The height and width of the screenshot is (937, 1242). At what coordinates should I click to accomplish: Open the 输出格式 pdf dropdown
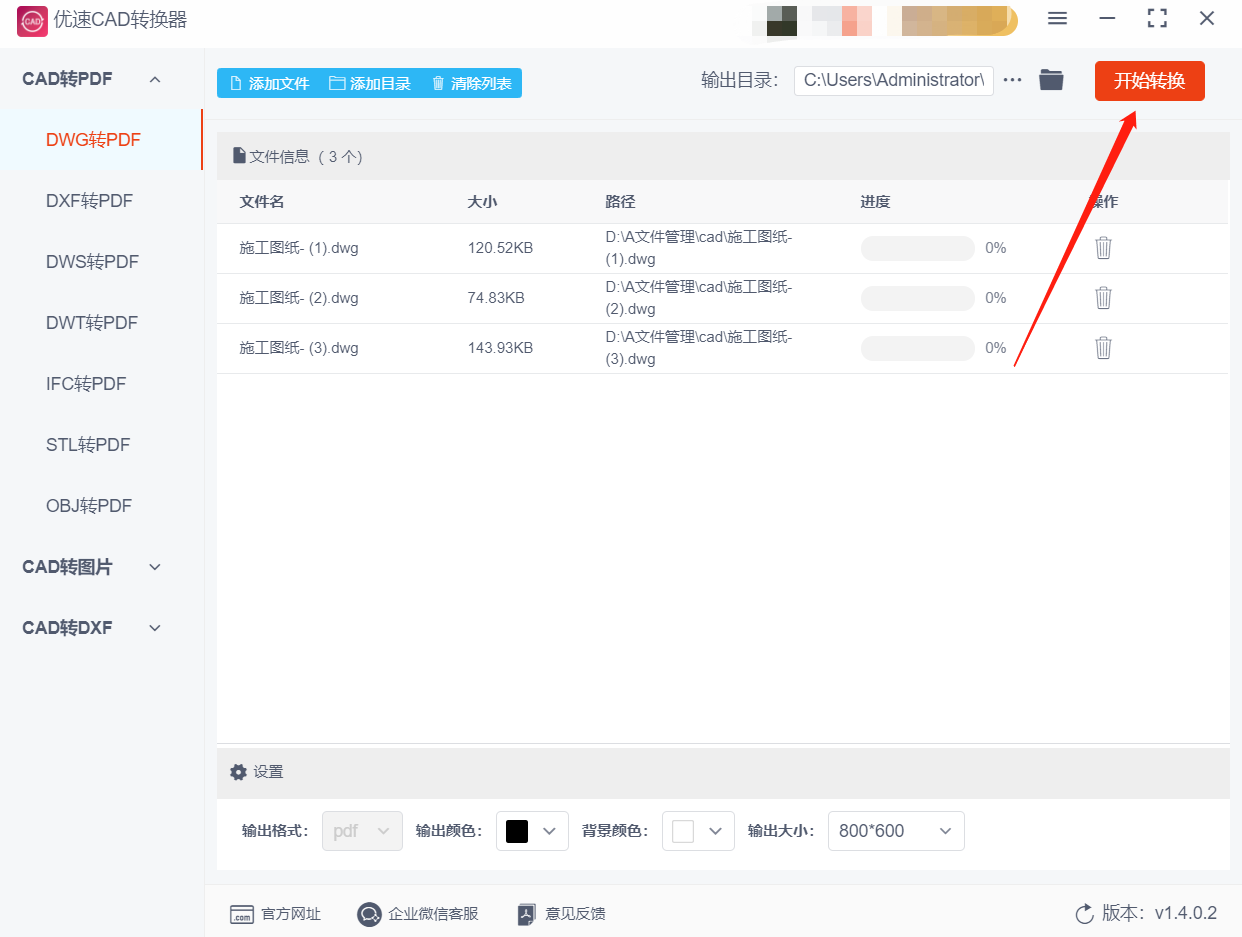point(362,831)
